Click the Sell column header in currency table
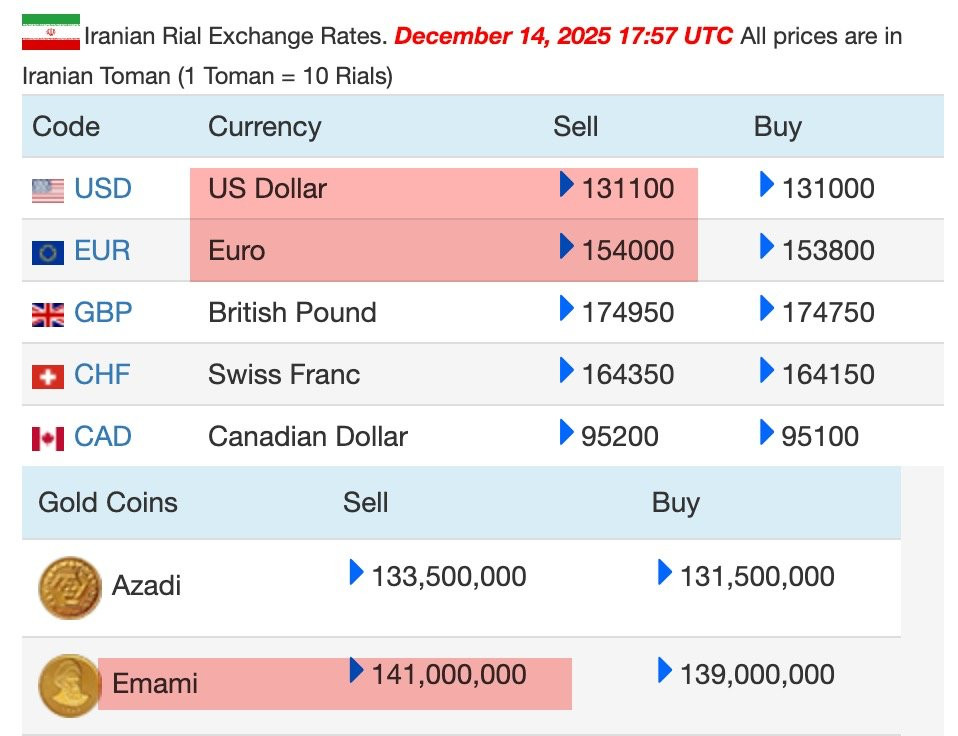The image size is (958, 736). click(576, 126)
